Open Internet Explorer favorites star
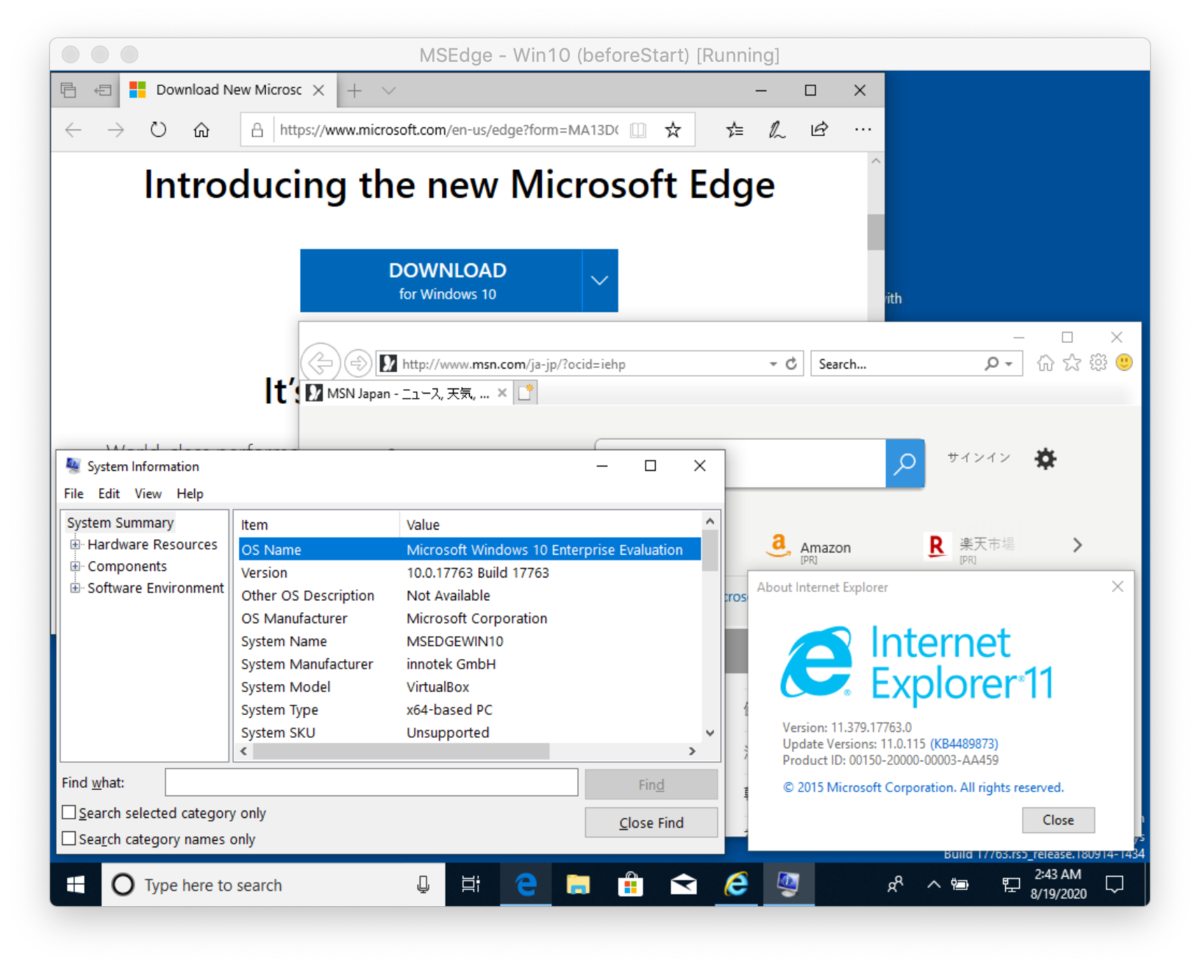Image resolution: width=1200 pixels, height=968 pixels. click(1072, 363)
